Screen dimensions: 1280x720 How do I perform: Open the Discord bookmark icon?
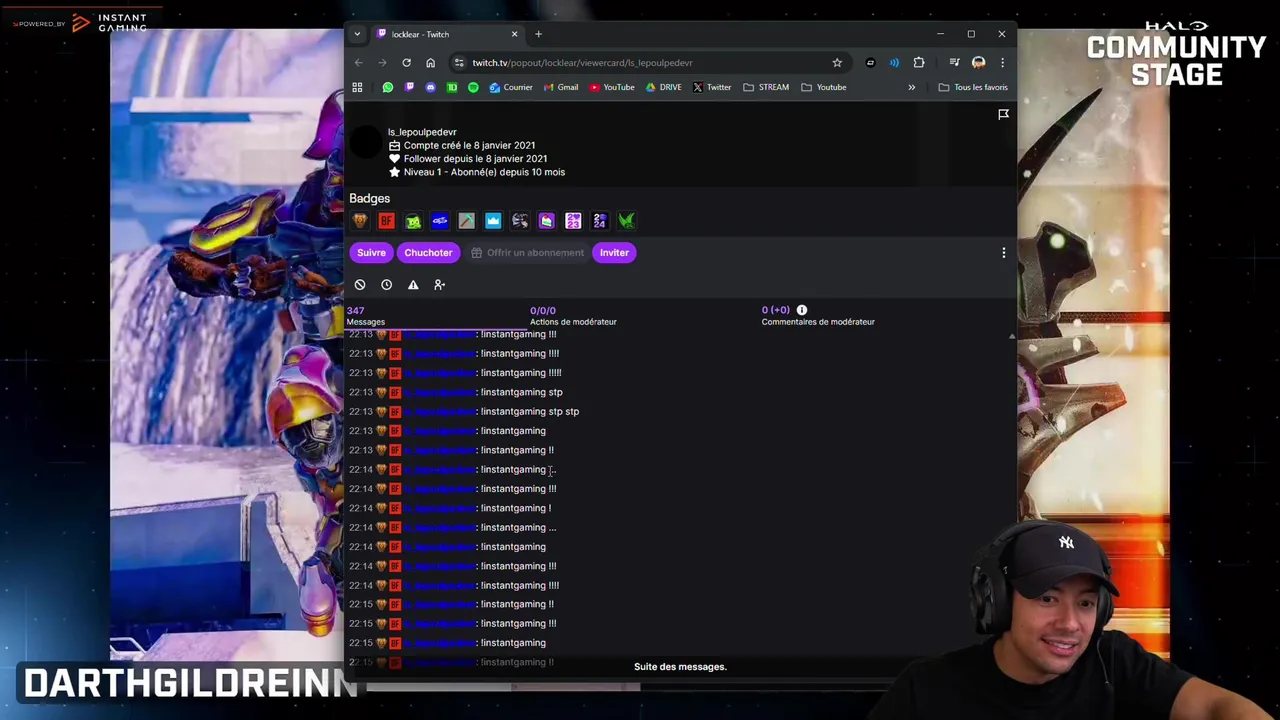[431, 88]
